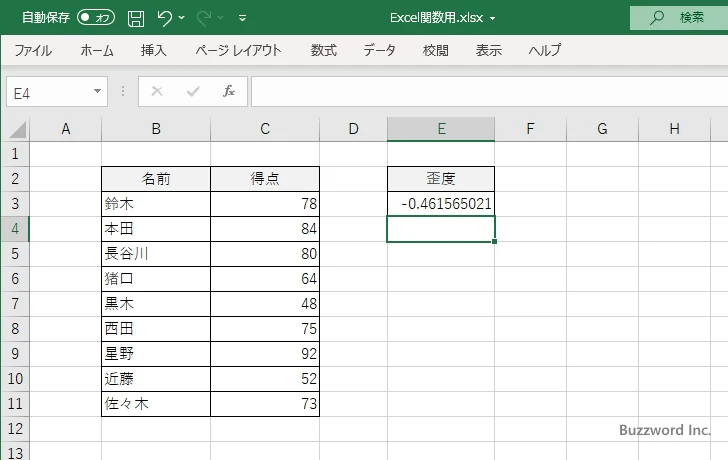
Task: Click the Insert Function fx icon
Action: 228,91
